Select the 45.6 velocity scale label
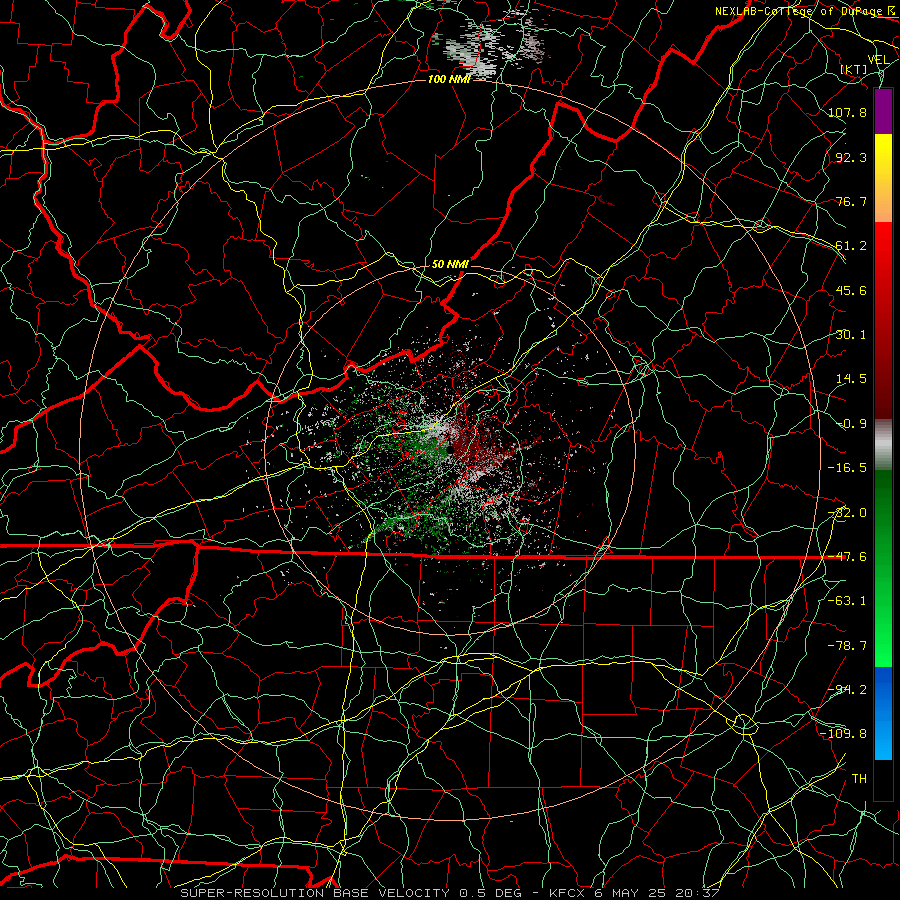Viewport: 900px width, 900px height. [x=851, y=290]
